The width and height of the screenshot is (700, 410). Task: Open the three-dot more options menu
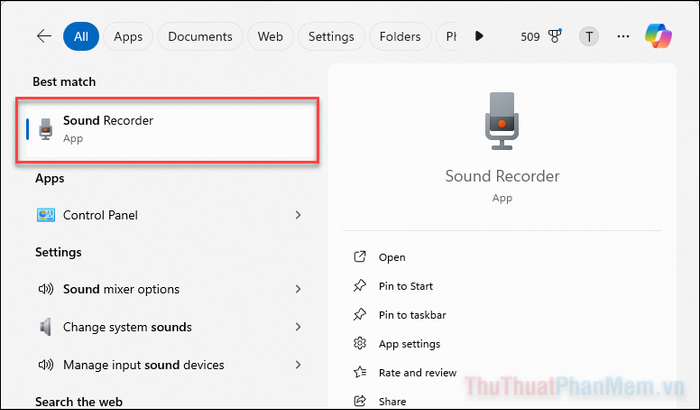coord(623,37)
